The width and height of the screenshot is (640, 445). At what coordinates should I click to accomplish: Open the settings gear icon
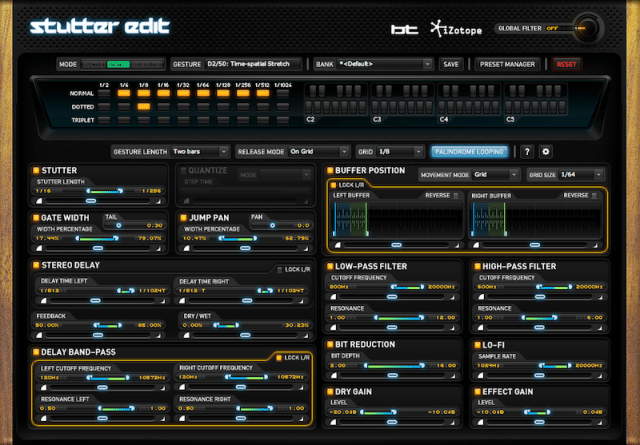tap(545, 152)
